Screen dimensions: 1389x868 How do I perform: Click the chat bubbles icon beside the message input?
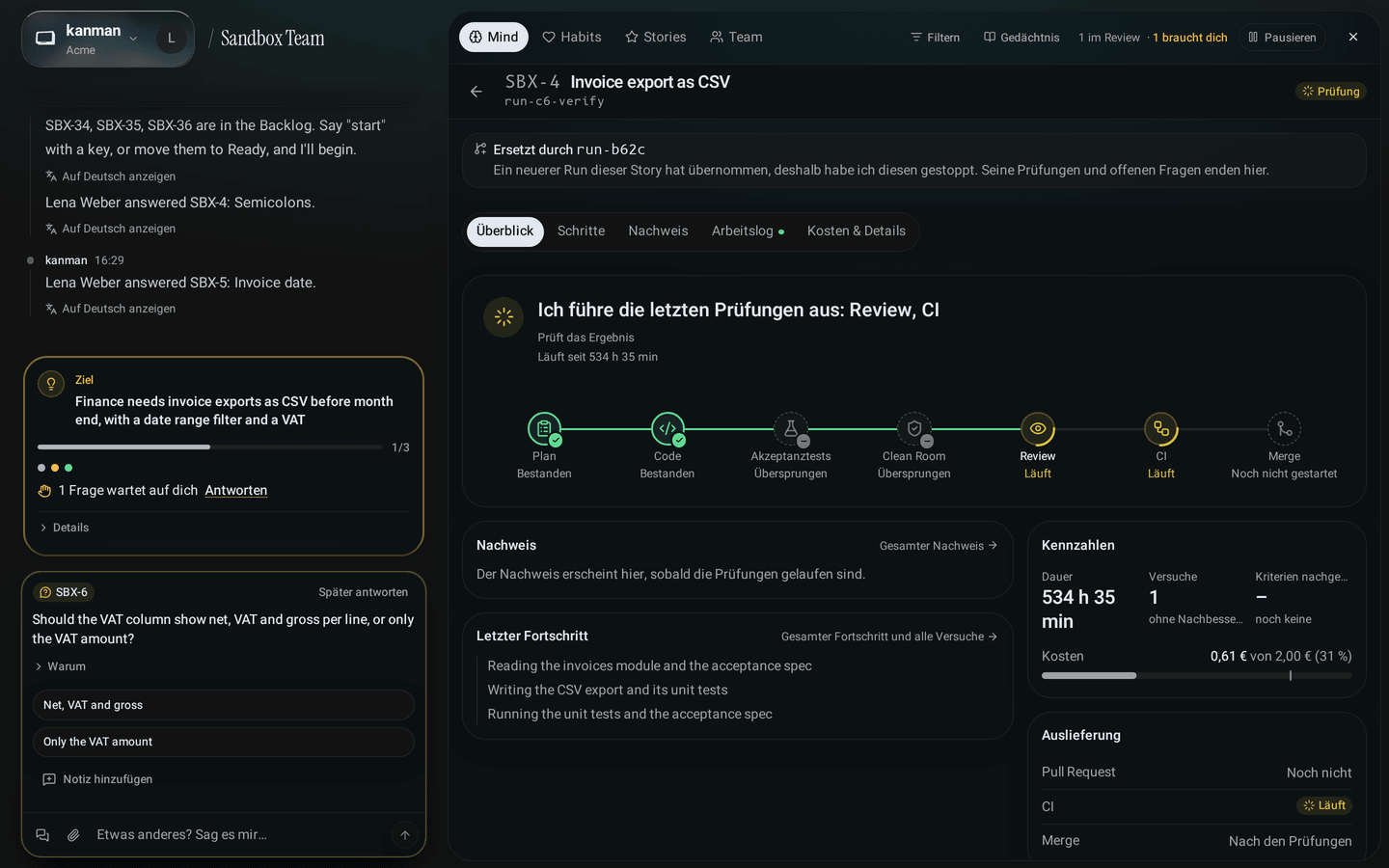(42, 835)
